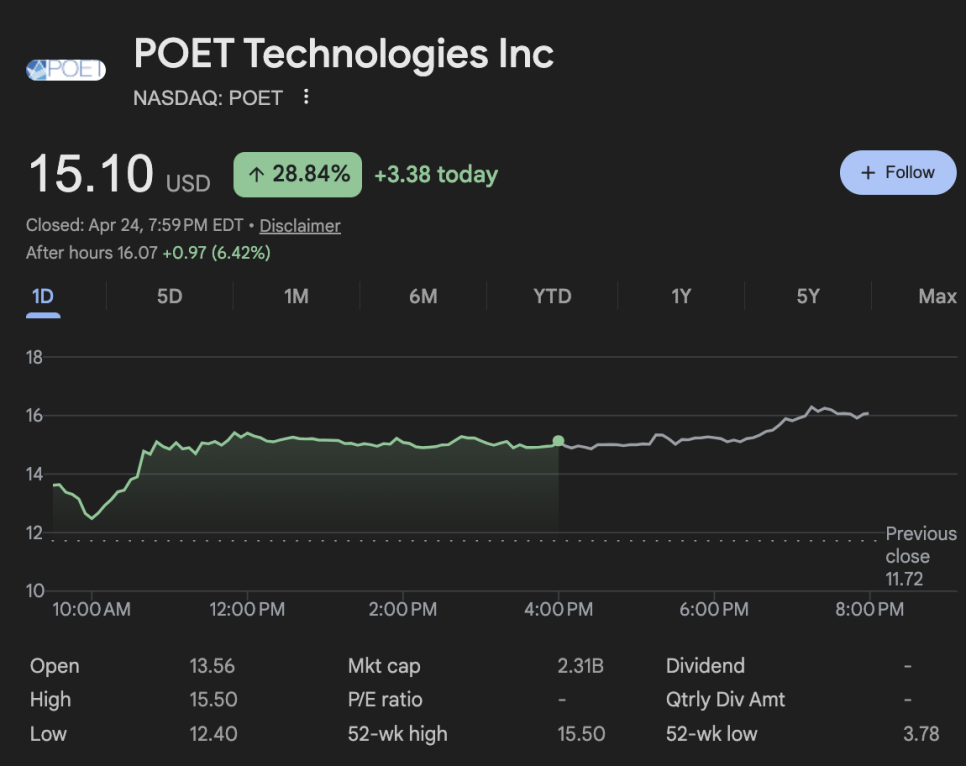966x766 pixels.
Task: Open the Disclaimer link
Action: coord(300,226)
